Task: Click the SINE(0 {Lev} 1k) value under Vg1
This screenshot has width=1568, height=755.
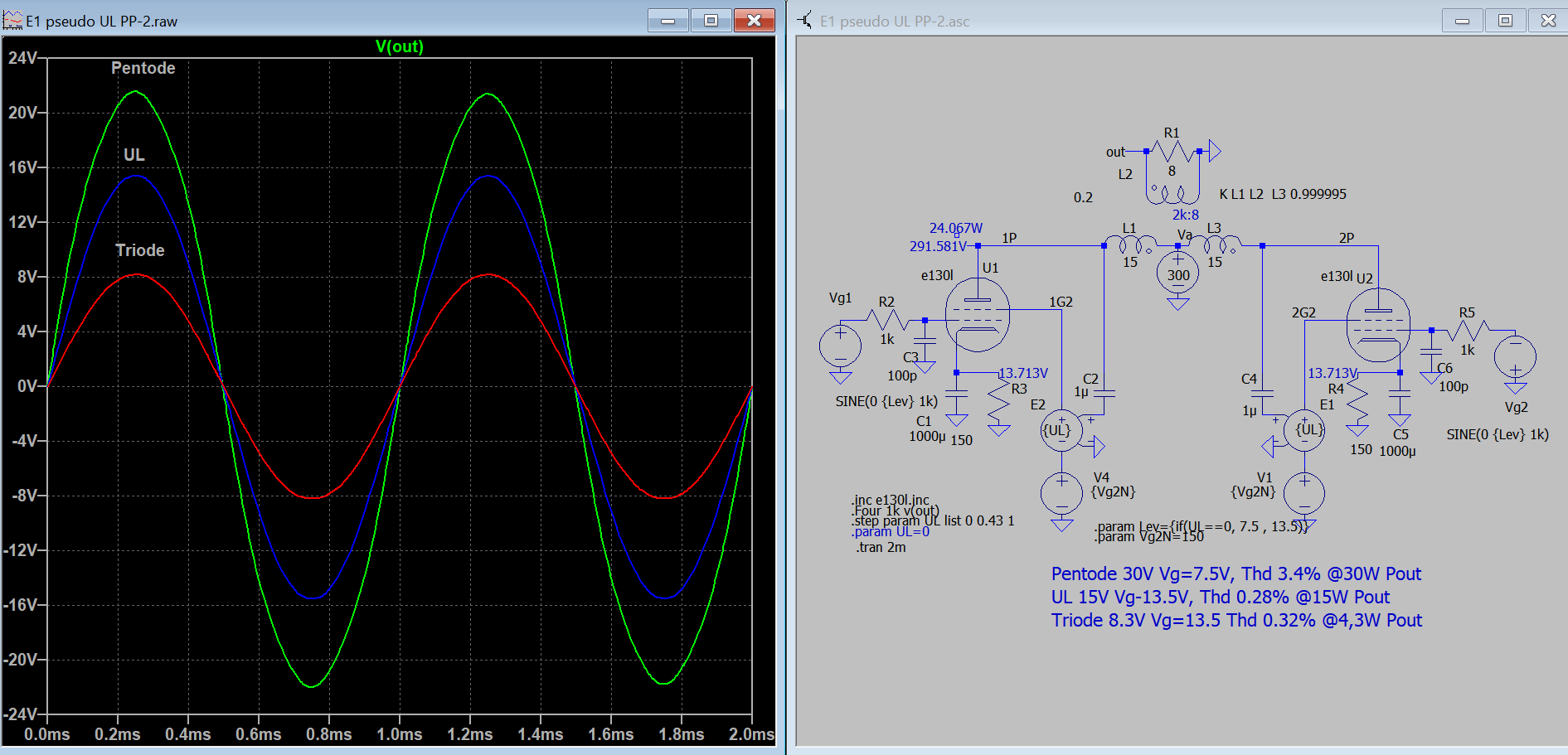Action: click(886, 401)
